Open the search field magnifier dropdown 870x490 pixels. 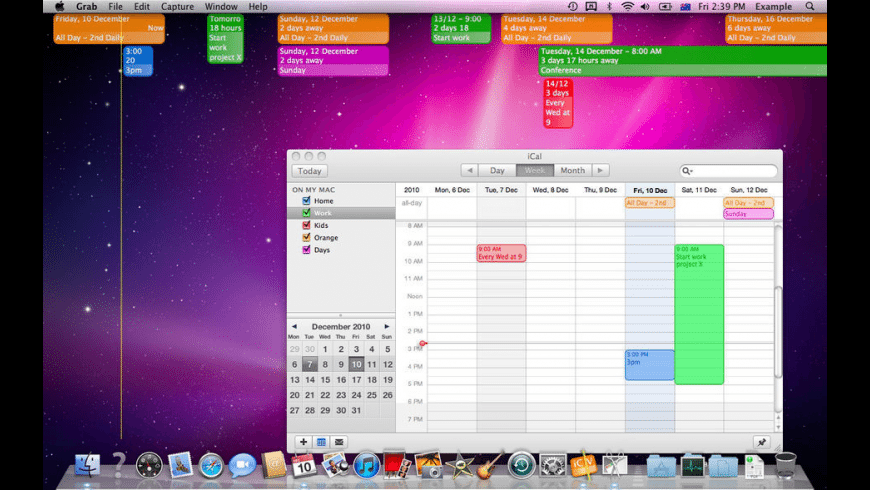[687, 171]
